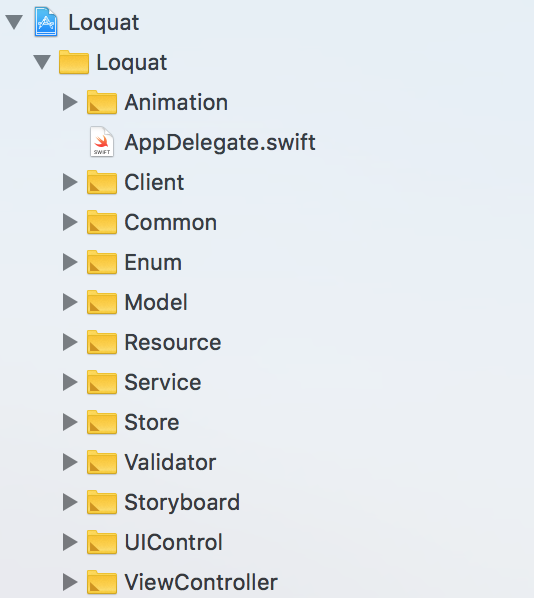The width and height of the screenshot is (534, 598).
Task: Click the Store folder icon
Action: [x=102, y=422]
